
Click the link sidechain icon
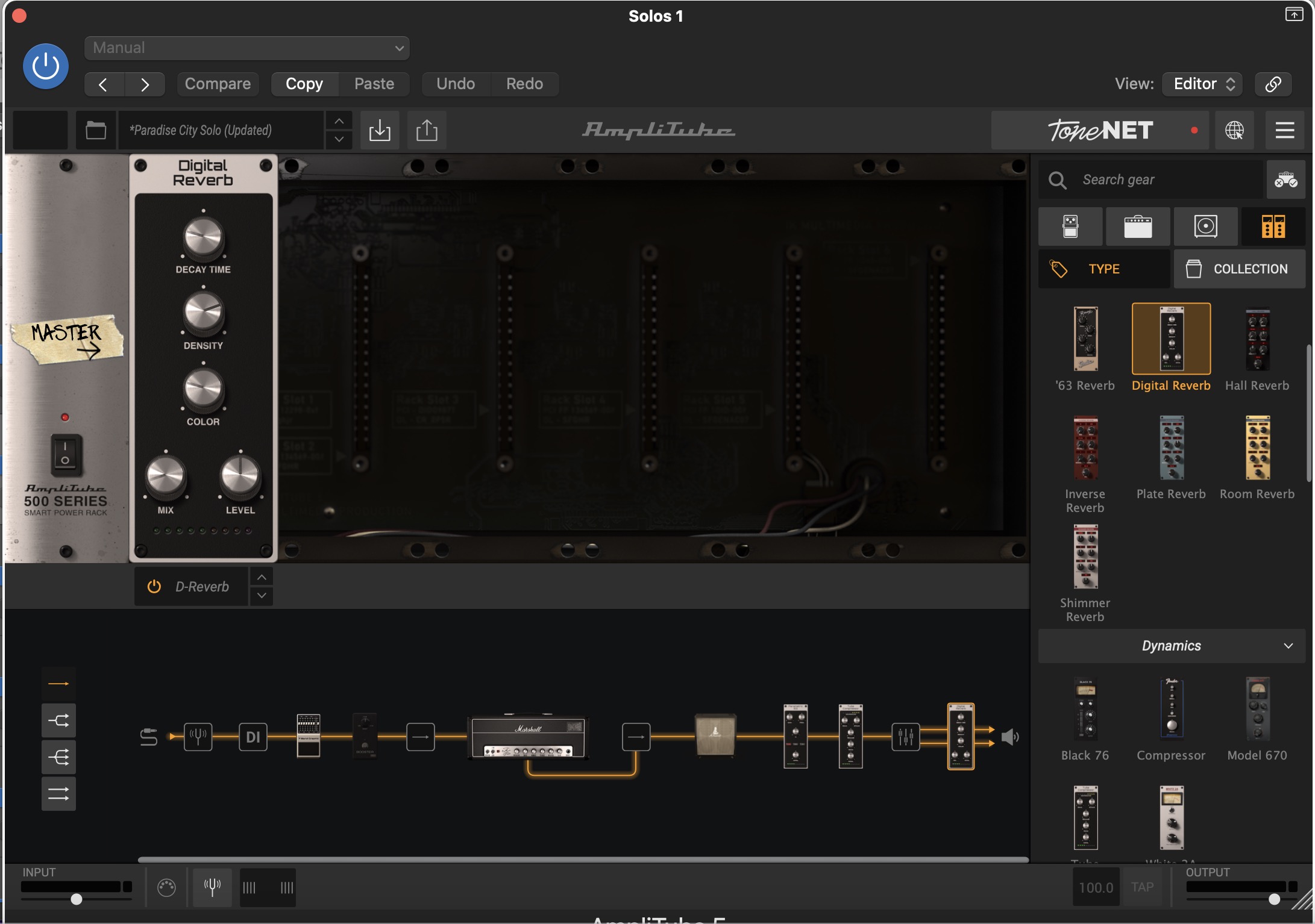(1273, 84)
